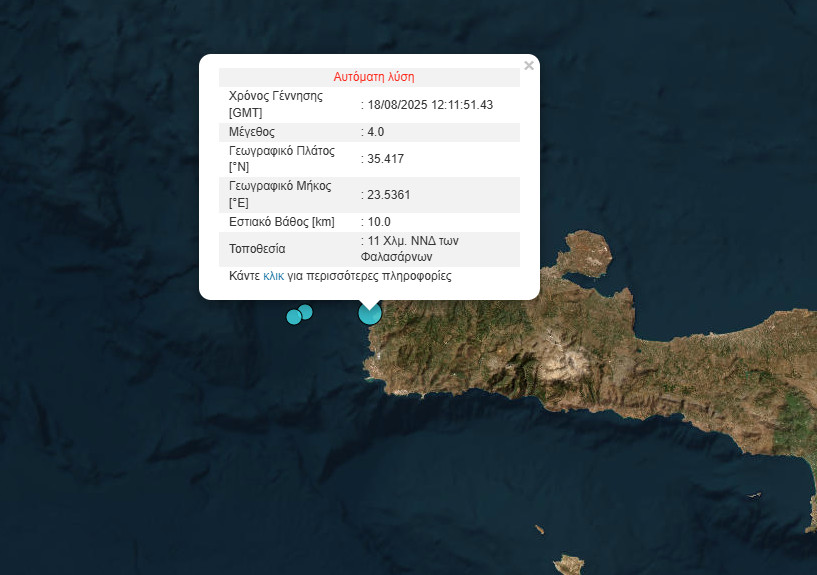This screenshot has width=817, height=575.
Task: Select the leftmost small earthquake marker at sea
Action: click(x=294, y=317)
